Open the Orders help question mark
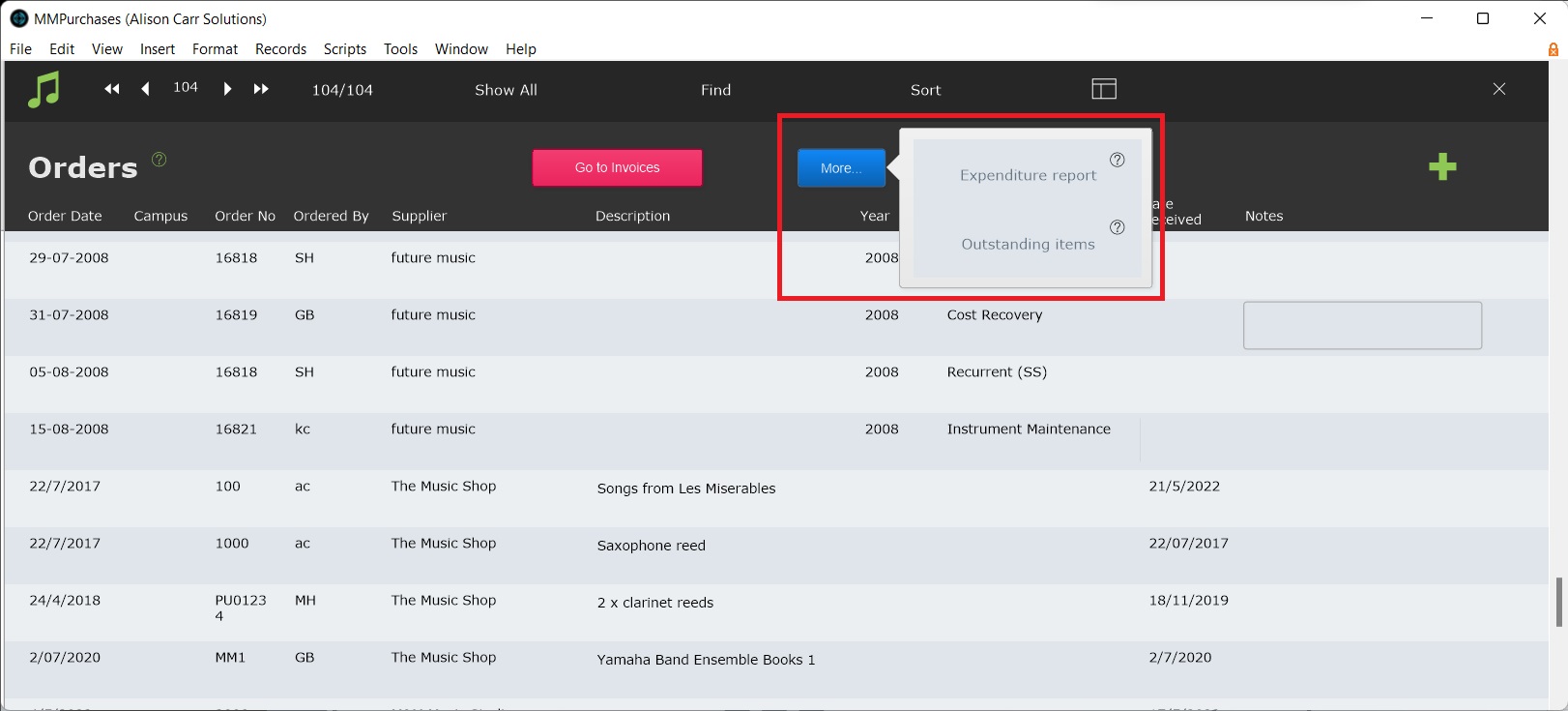This screenshot has height=711, width=1568. coord(160,159)
